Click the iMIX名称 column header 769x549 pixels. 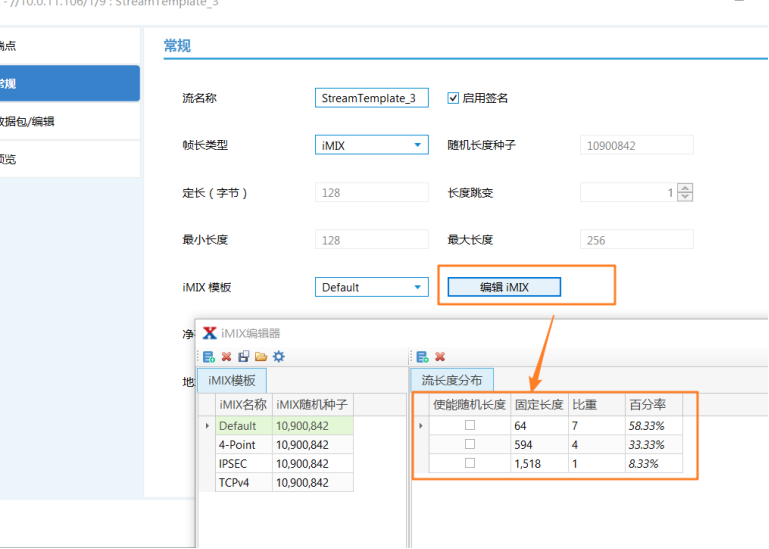244,405
